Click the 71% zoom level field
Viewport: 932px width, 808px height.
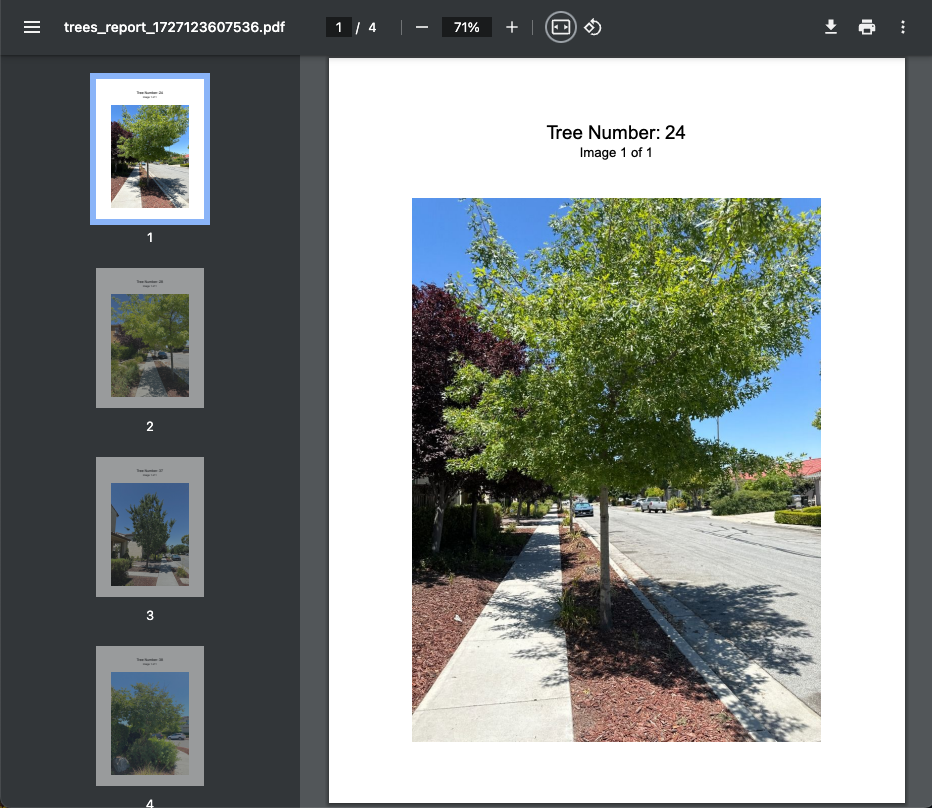pos(466,27)
